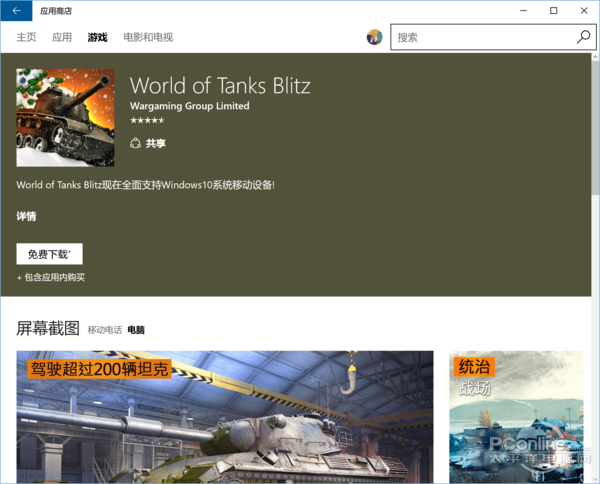Click the World of Tanks Blitz title
The height and width of the screenshot is (484, 600).
[220, 85]
